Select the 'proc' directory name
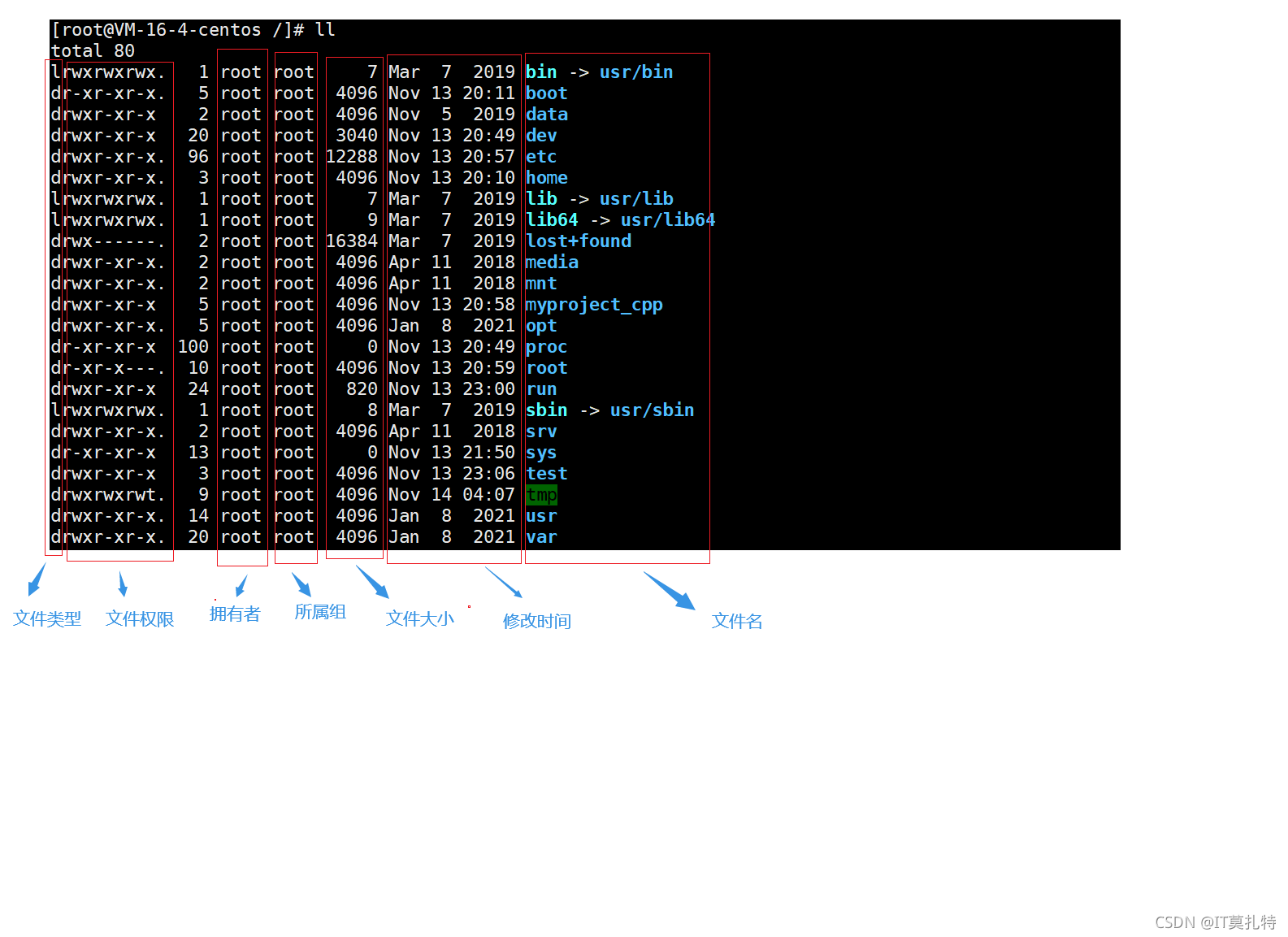 [x=546, y=347]
